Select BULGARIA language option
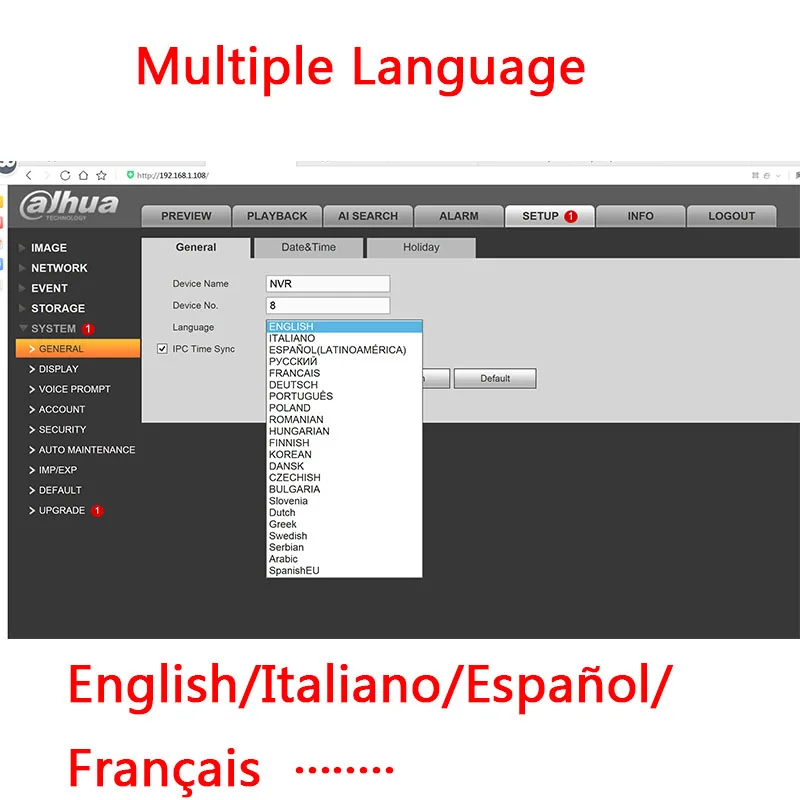The image size is (800, 800). 344,489
